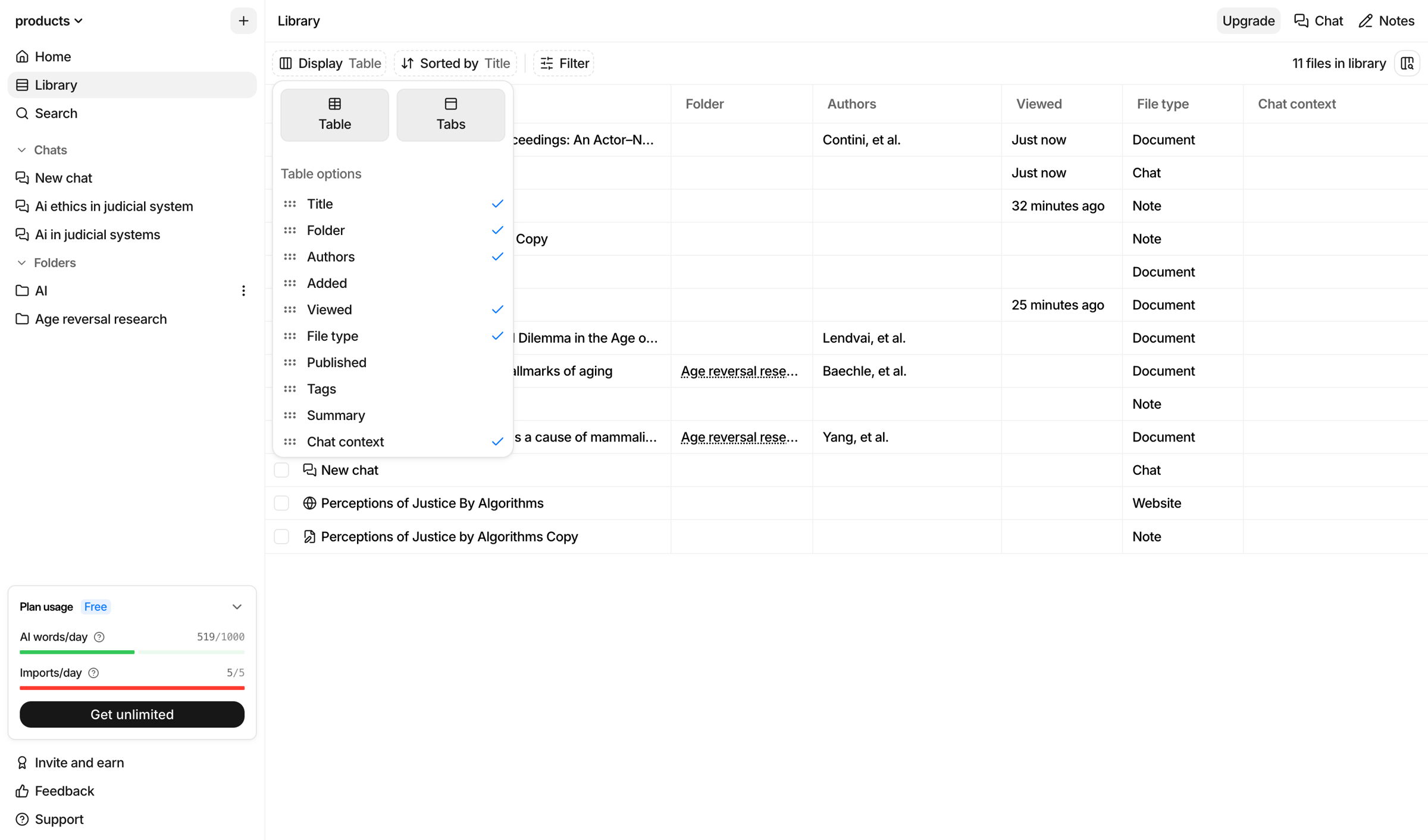The height and width of the screenshot is (840, 1428).
Task: Click the Invite and earn badge icon
Action: (22, 763)
